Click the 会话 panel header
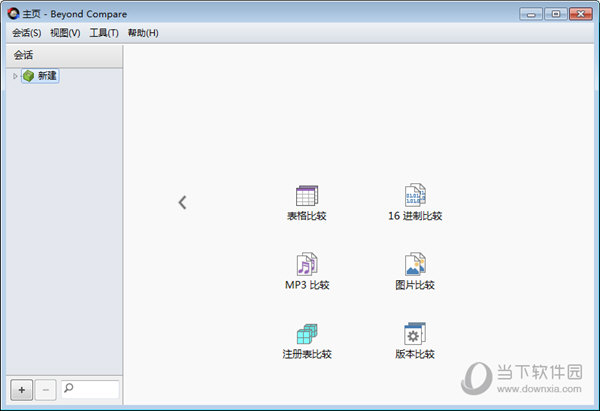600x411 pixels. click(64, 55)
